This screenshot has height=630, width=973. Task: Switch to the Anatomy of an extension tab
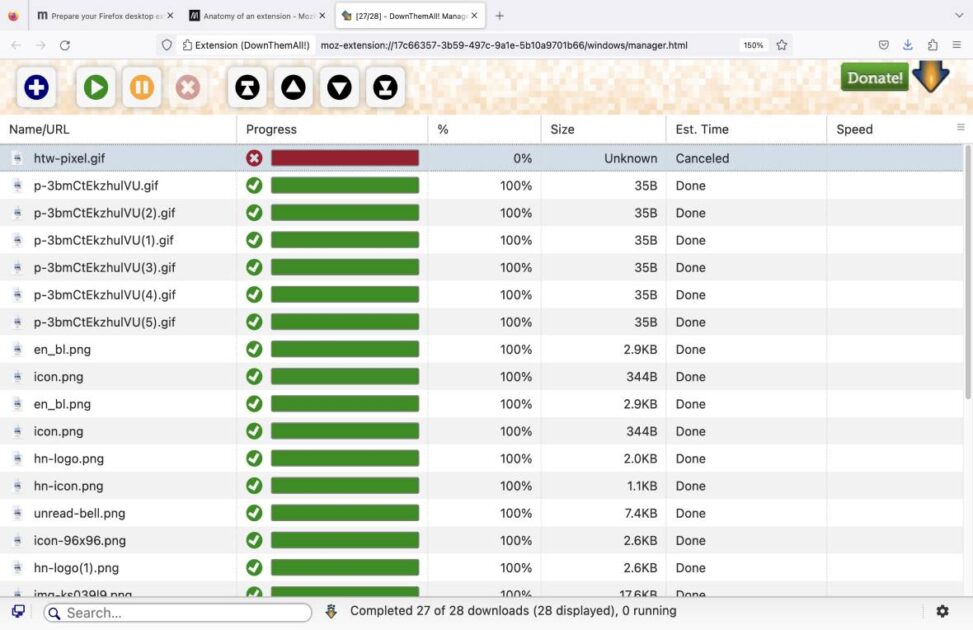(255, 16)
